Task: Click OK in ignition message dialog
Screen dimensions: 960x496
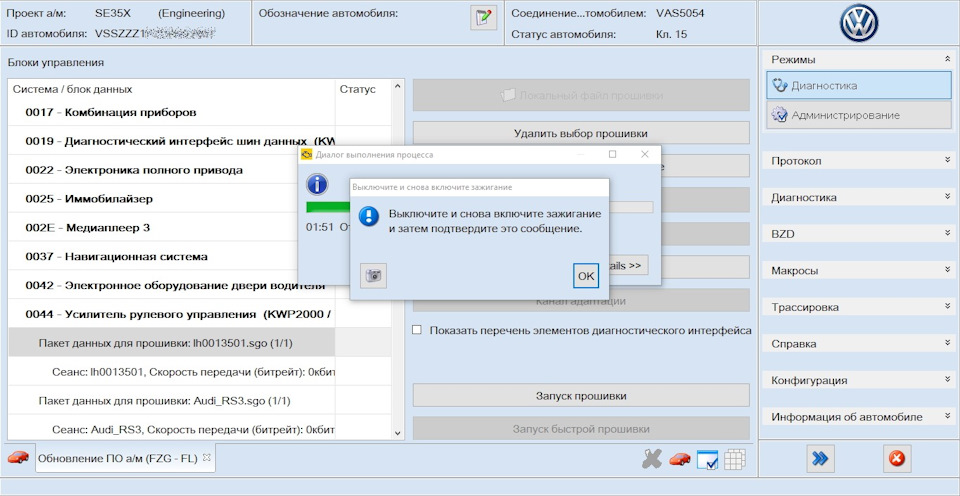Action: coord(586,276)
